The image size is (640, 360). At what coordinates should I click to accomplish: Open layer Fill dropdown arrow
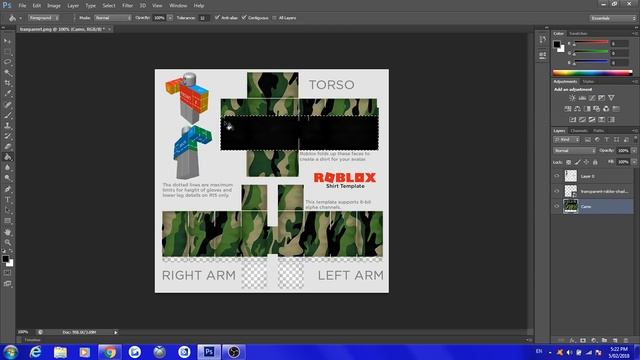634,162
